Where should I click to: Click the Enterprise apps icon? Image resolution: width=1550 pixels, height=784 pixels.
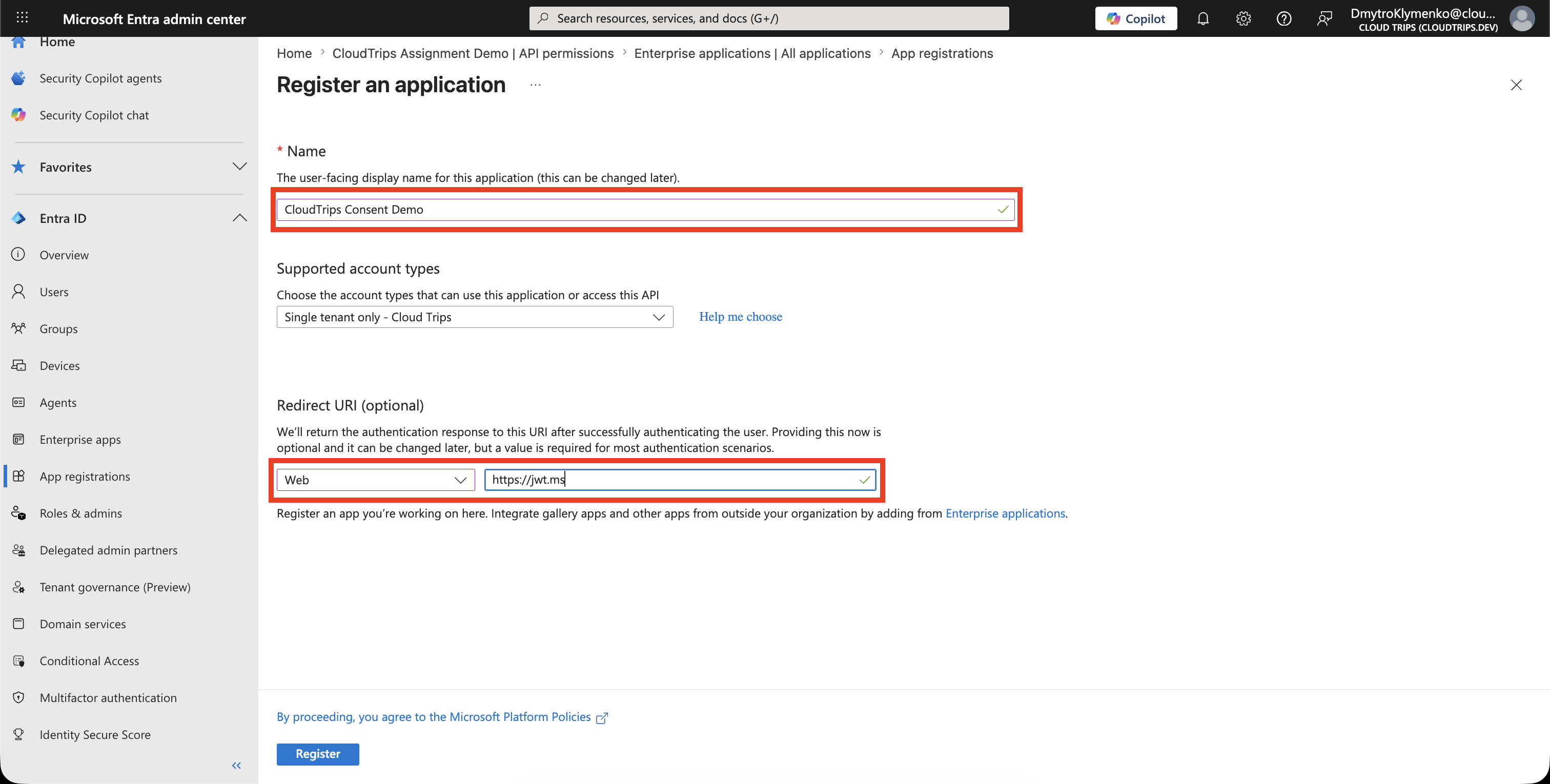tap(18, 439)
